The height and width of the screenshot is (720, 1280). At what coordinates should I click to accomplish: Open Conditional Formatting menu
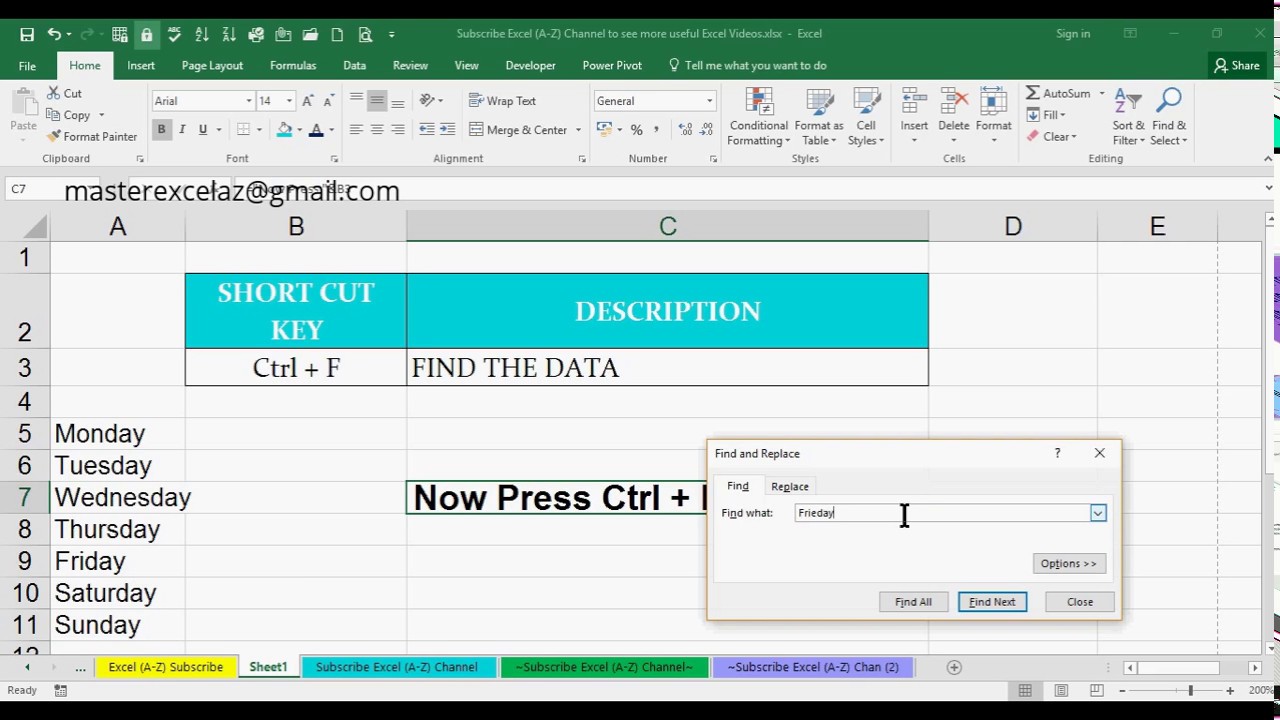(x=758, y=117)
